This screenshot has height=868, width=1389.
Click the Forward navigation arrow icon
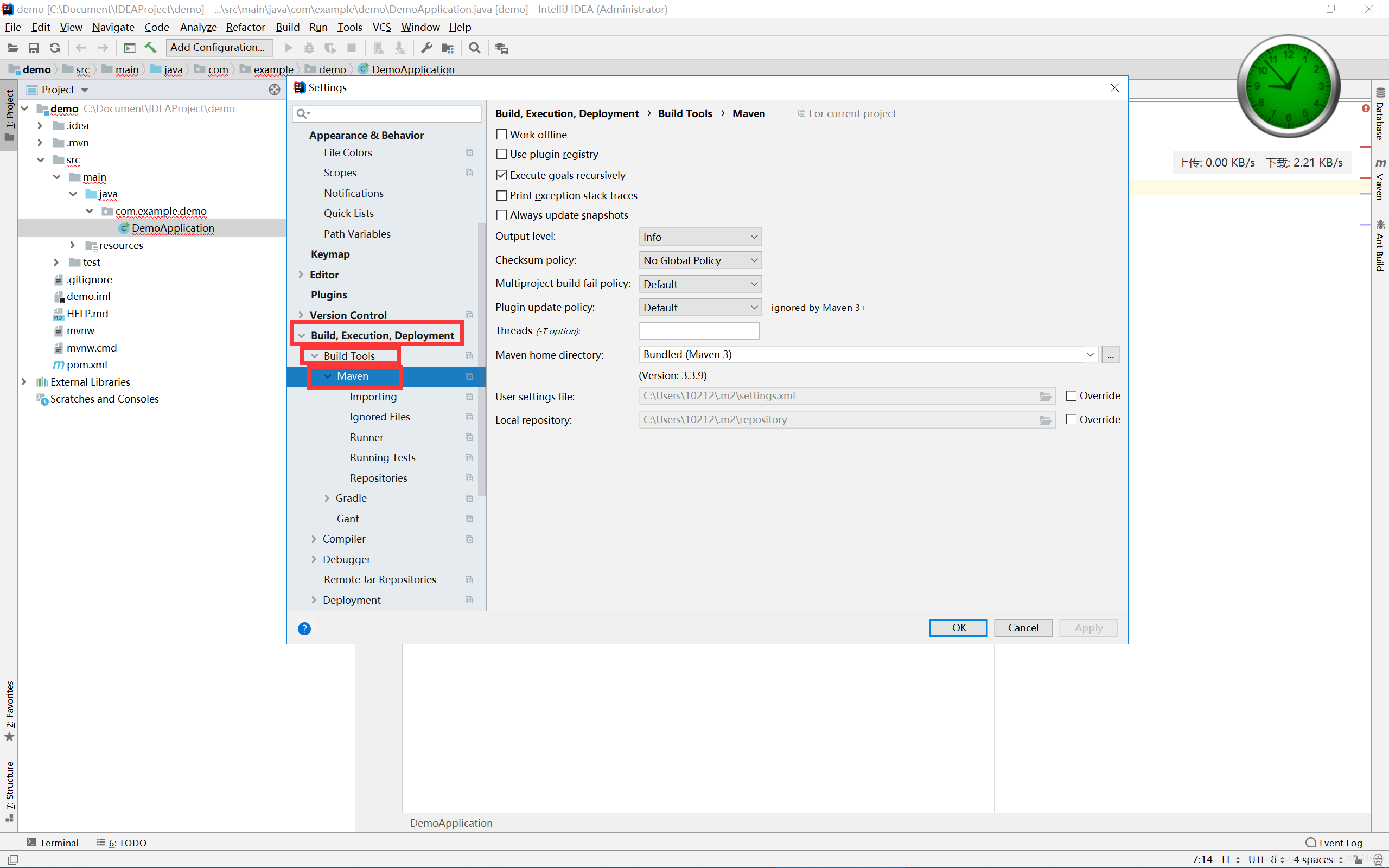tap(102, 48)
